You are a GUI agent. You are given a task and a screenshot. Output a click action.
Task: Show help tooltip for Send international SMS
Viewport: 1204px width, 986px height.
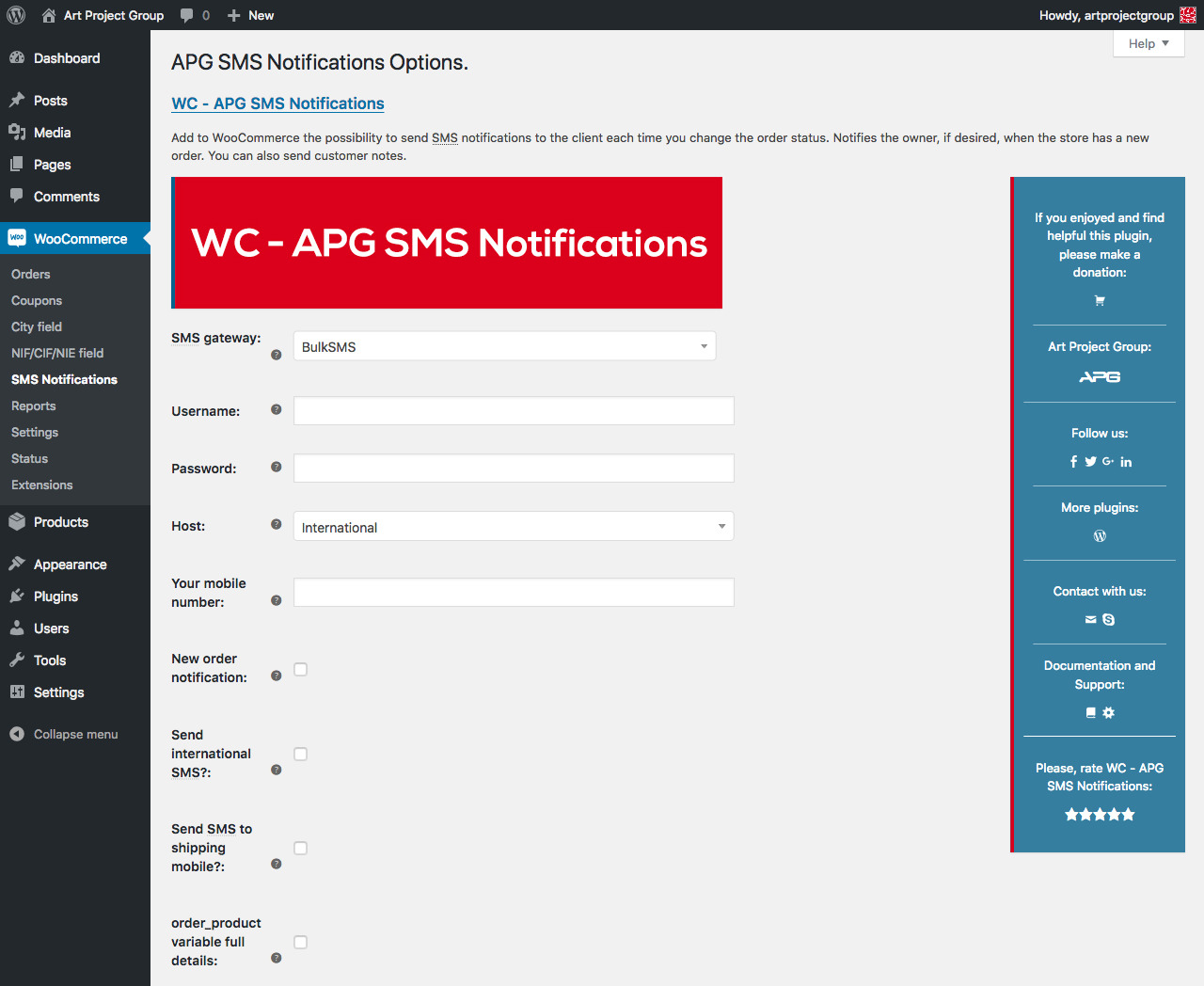click(x=277, y=770)
